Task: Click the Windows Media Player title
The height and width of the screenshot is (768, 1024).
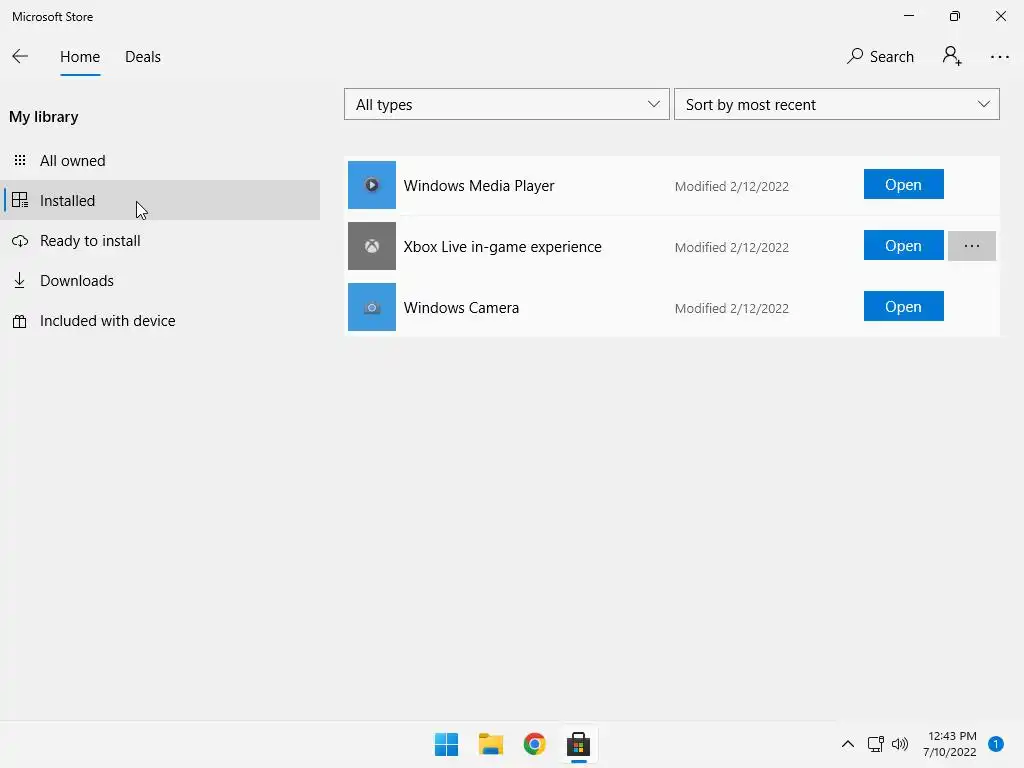Action: [479, 186]
